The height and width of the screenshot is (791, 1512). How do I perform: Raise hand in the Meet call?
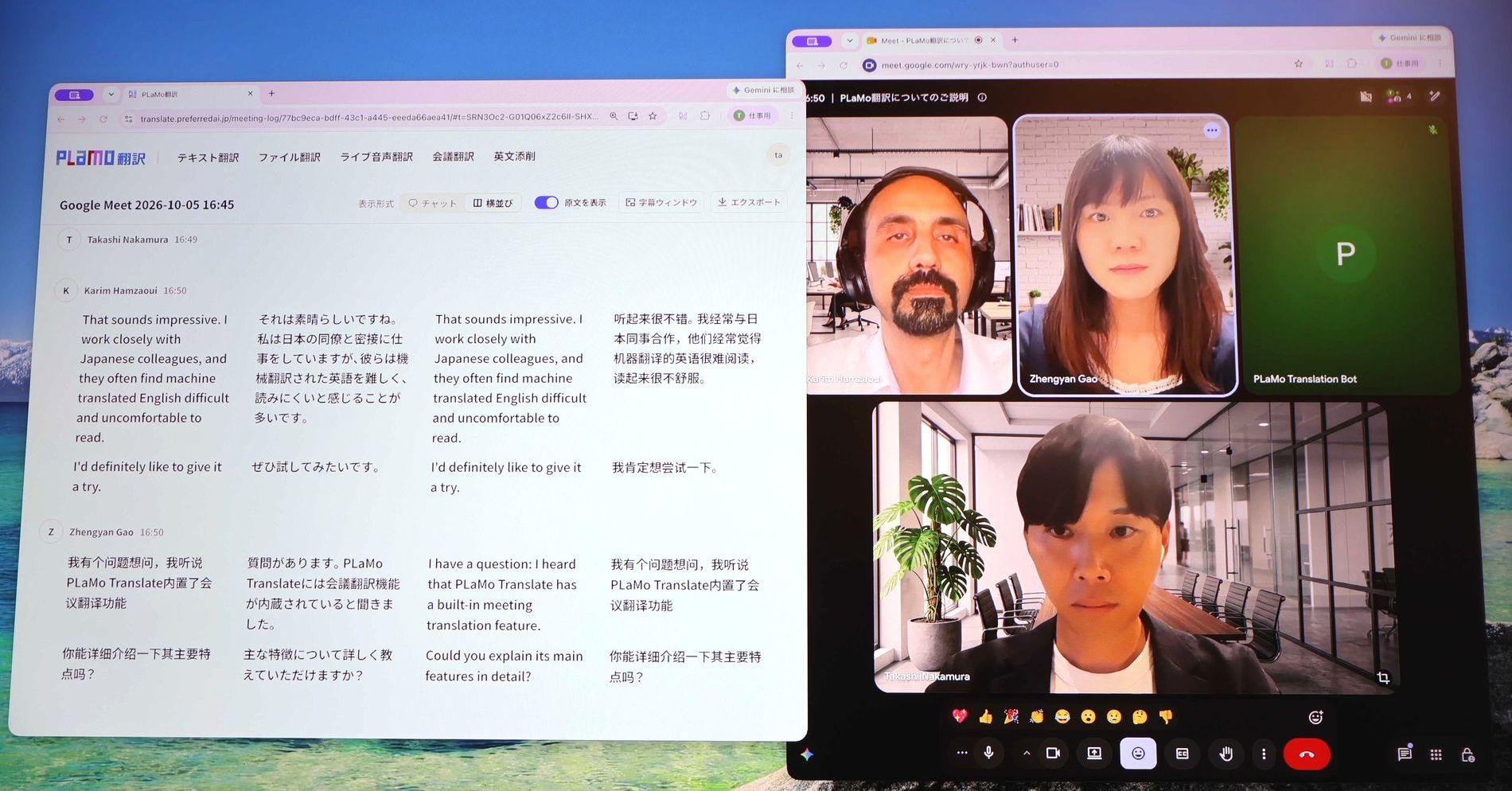pyautogui.click(x=1226, y=754)
